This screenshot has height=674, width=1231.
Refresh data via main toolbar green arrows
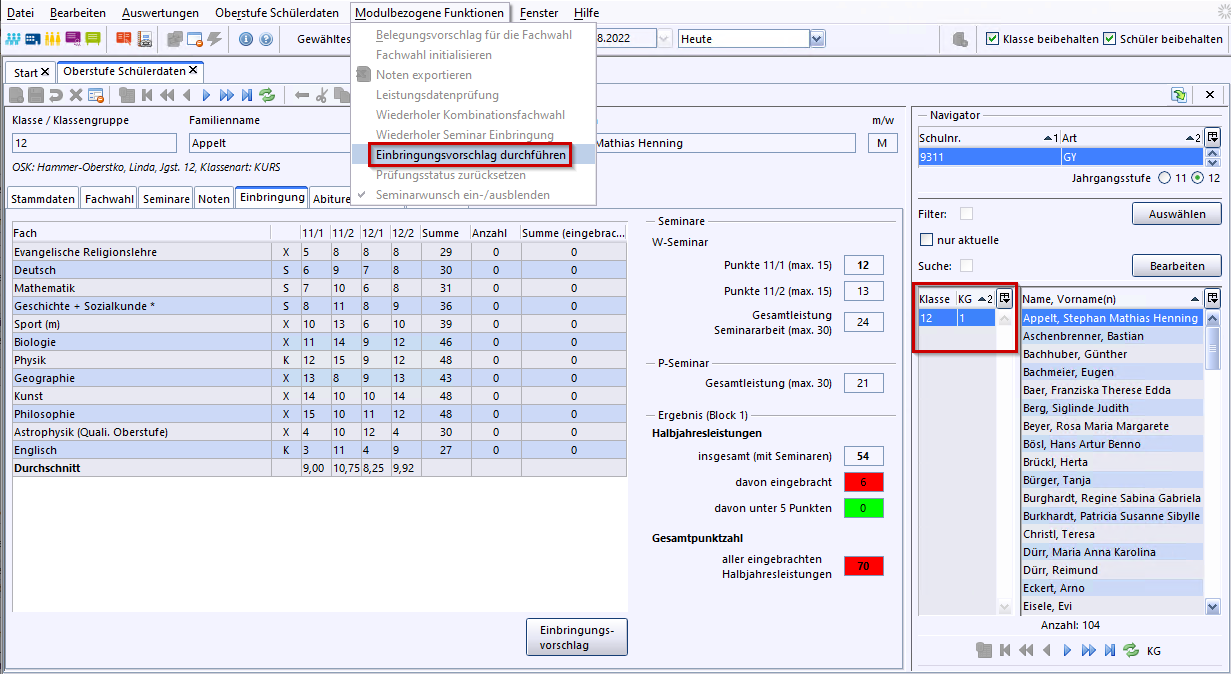tap(267, 95)
